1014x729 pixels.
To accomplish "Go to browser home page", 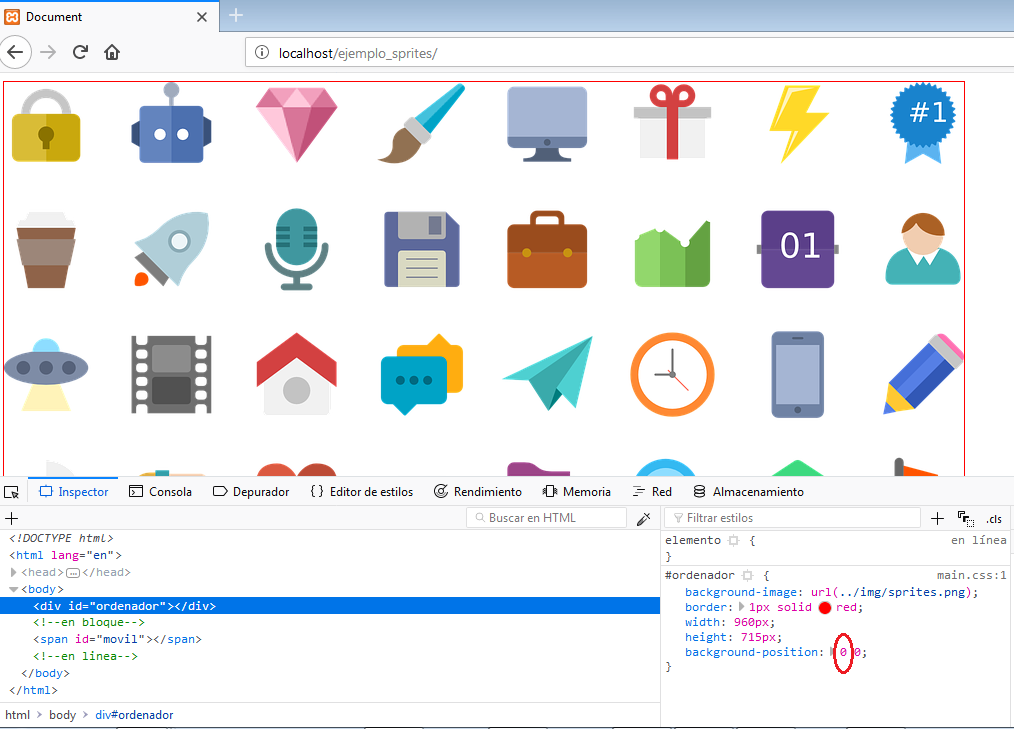I will (x=112, y=52).
